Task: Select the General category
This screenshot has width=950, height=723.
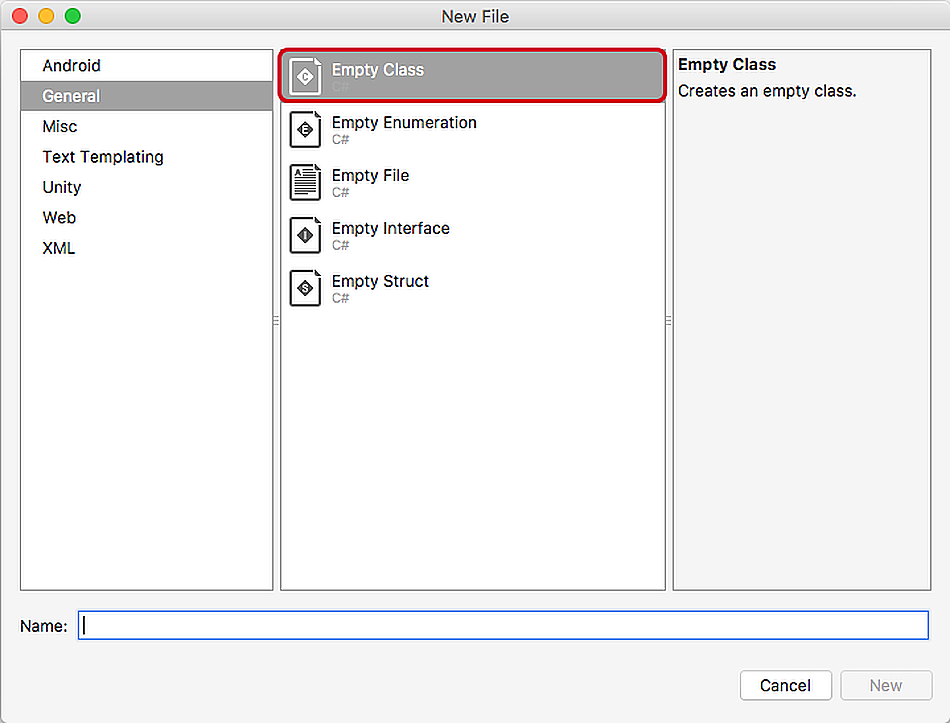Action: tap(71, 96)
